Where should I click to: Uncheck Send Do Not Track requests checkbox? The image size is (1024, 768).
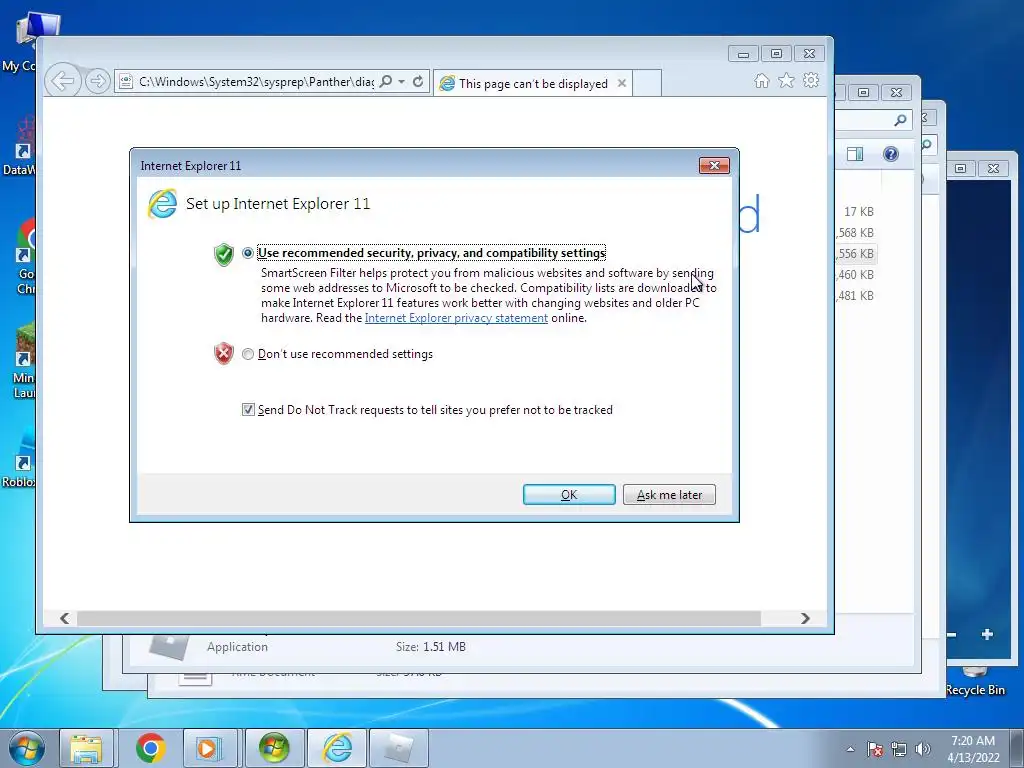coord(248,409)
